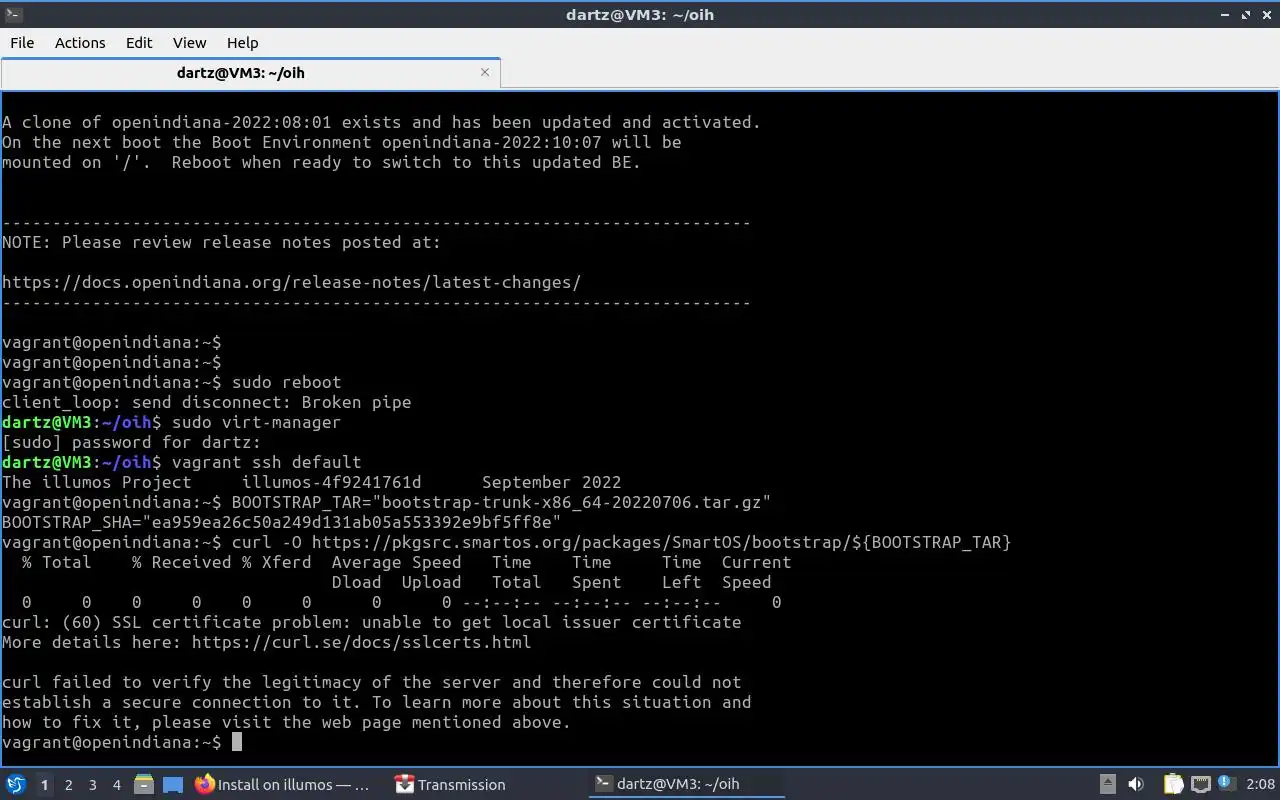Viewport: 1280px width, 800px height.
Task: Click the "vagrant ssh default" command text
Action: (x=266, y=462)
